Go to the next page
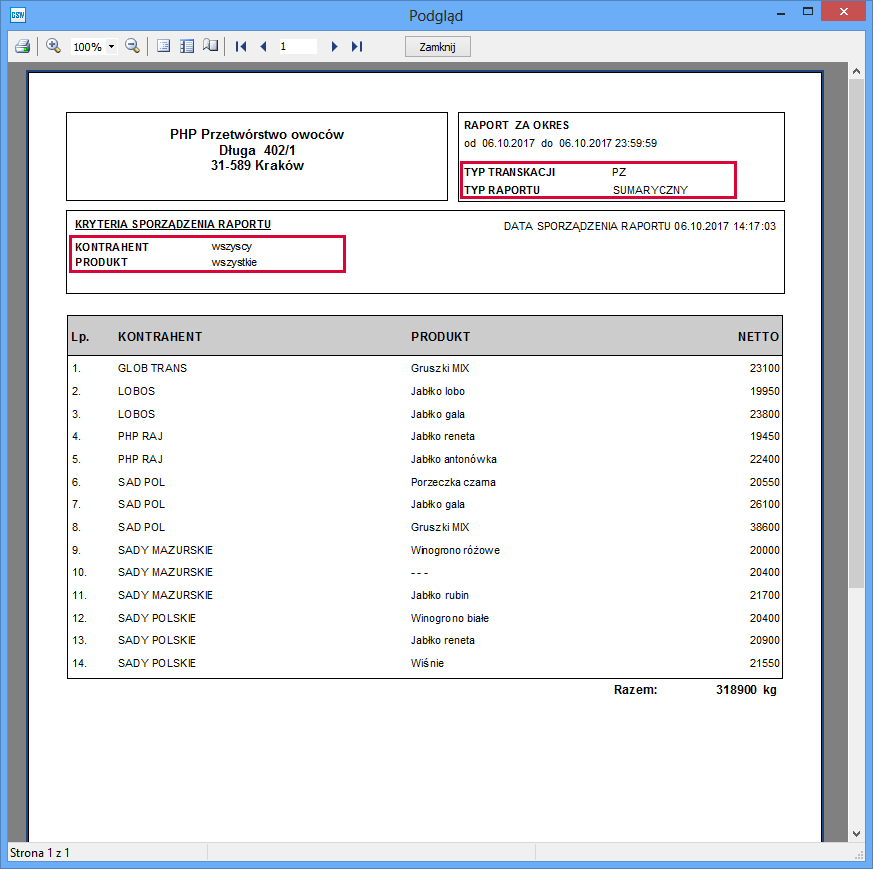 click(x=334, y=46)
